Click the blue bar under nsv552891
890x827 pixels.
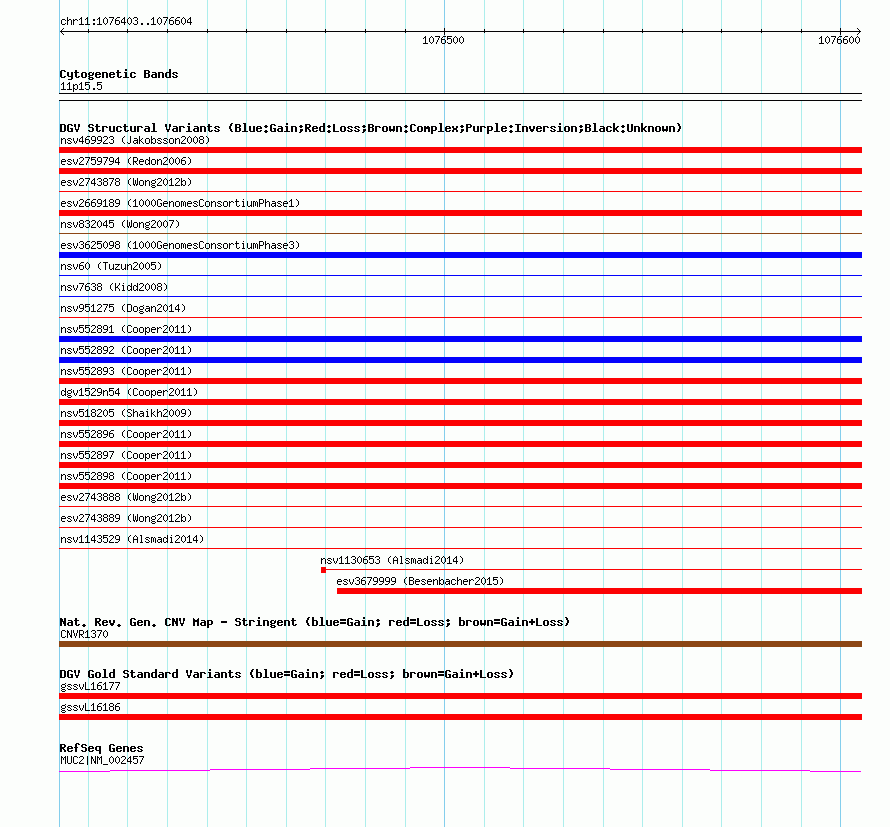pyautogui.click(x=460, y=339)
